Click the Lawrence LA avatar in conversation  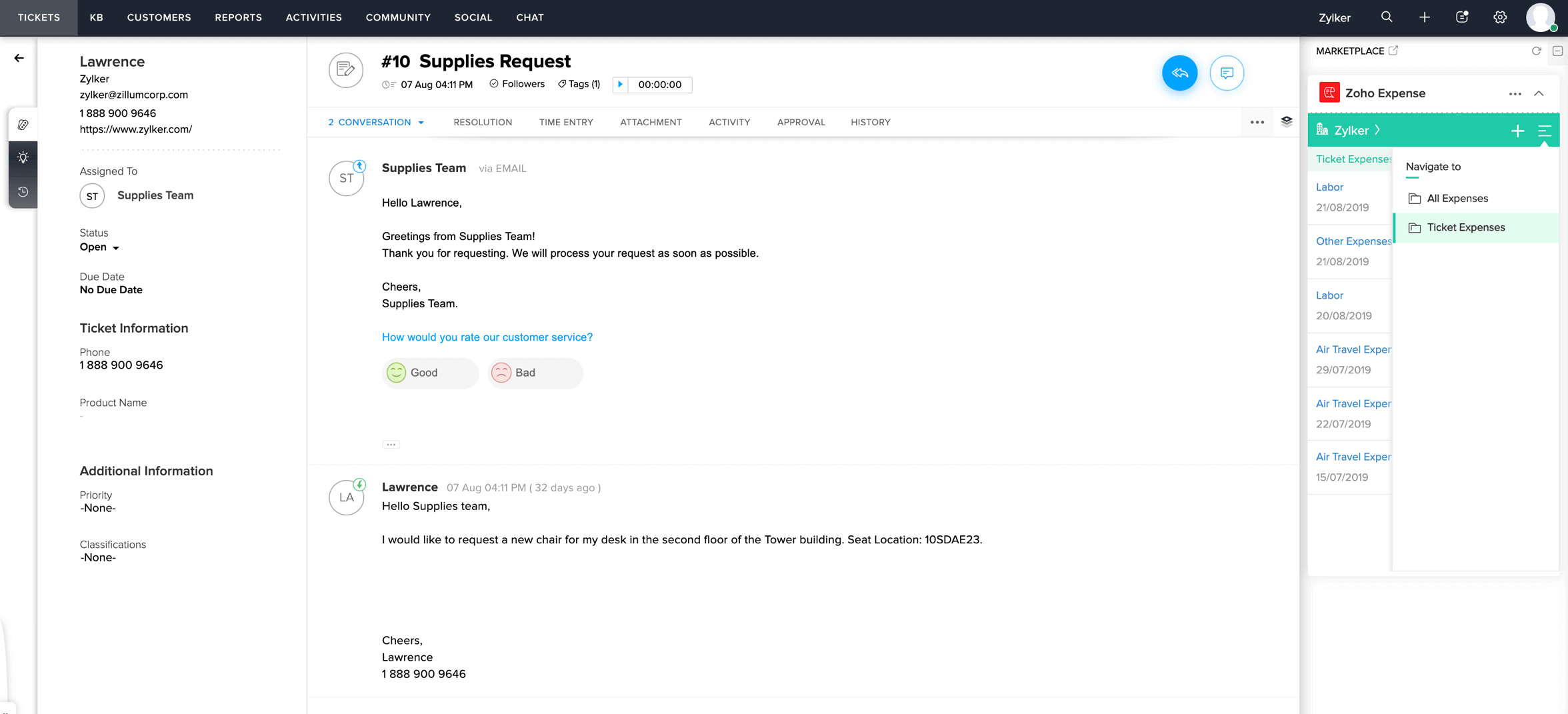[346, 497]
